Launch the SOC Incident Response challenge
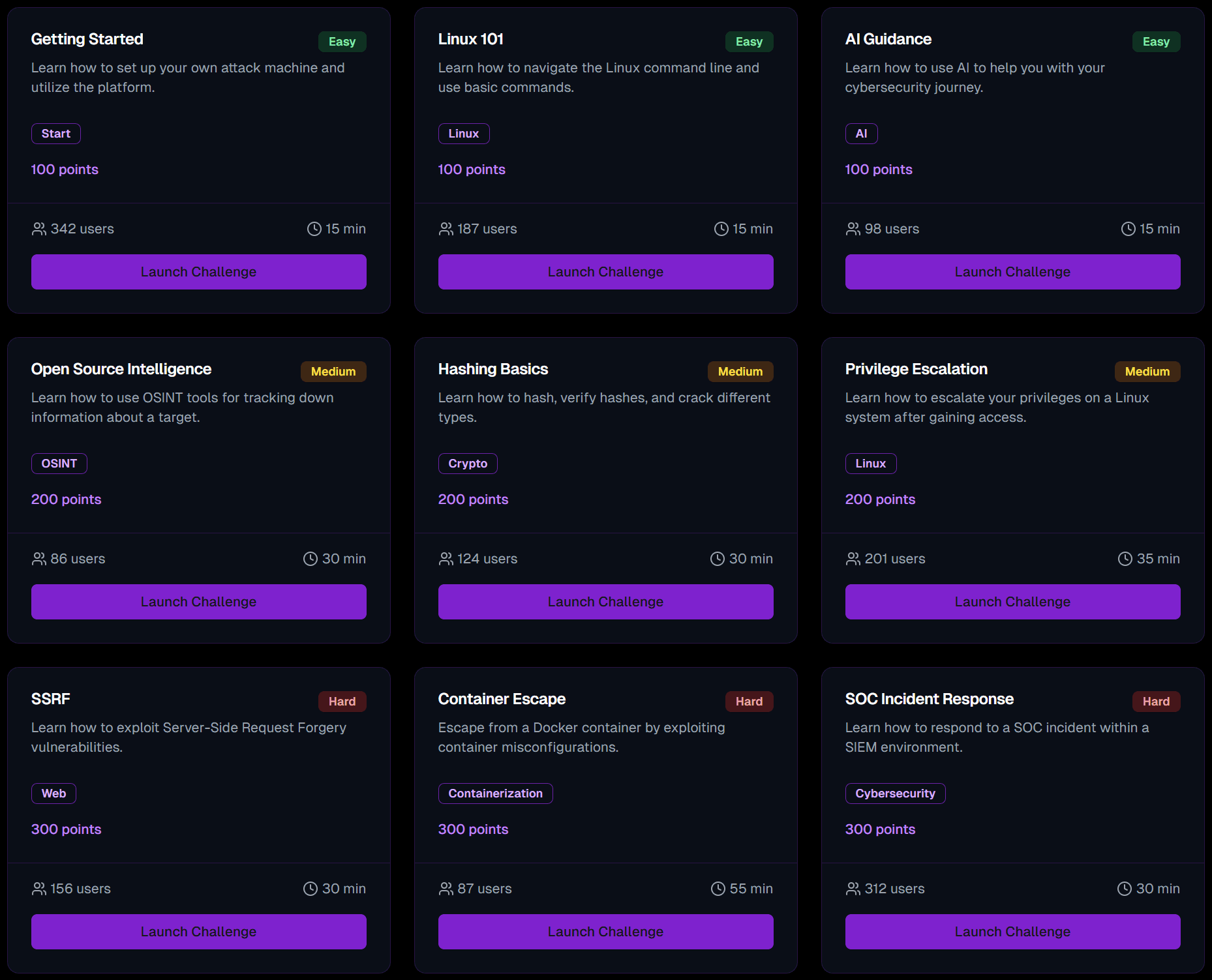This screenshot has height=980, width=1212. [1012, 931]
